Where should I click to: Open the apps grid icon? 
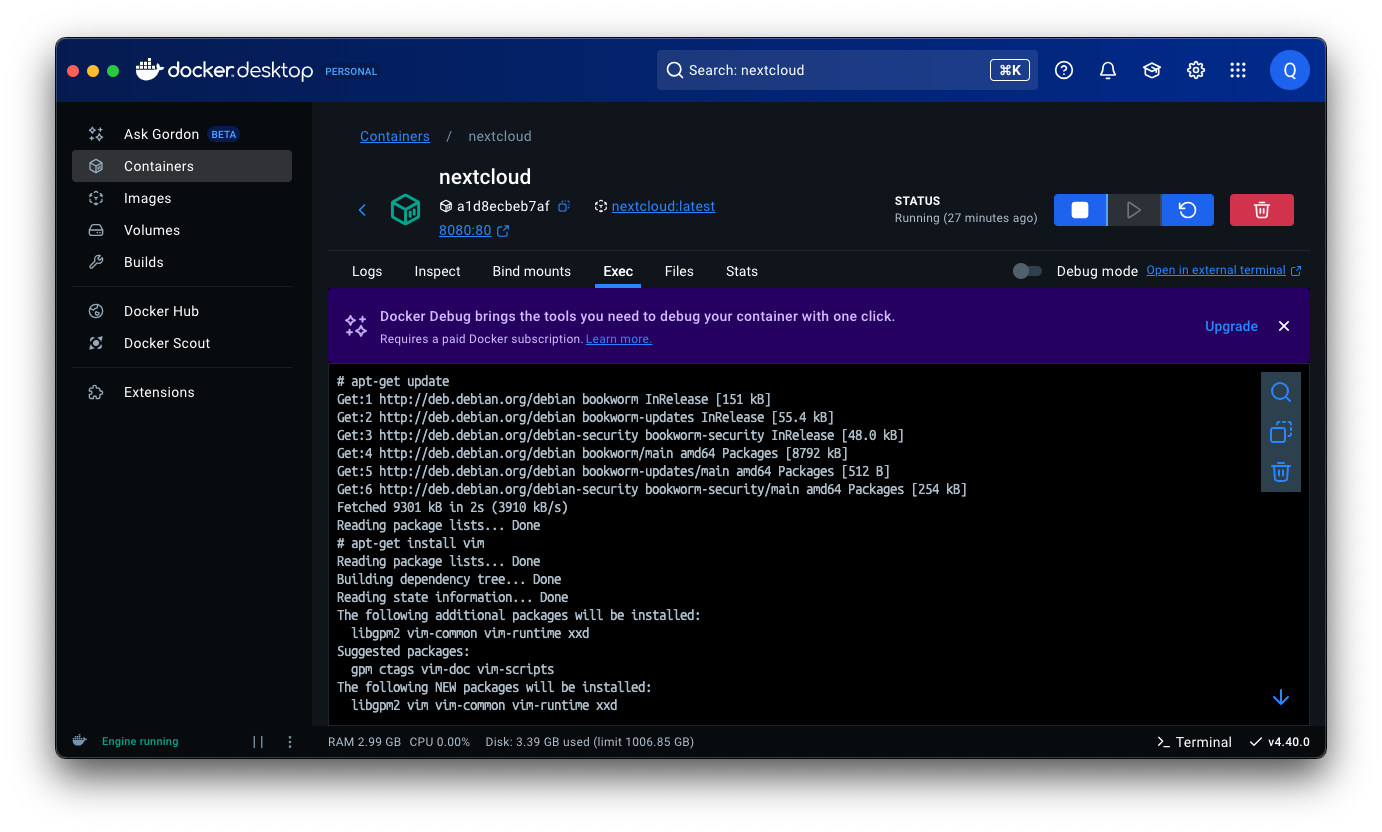1238,70
